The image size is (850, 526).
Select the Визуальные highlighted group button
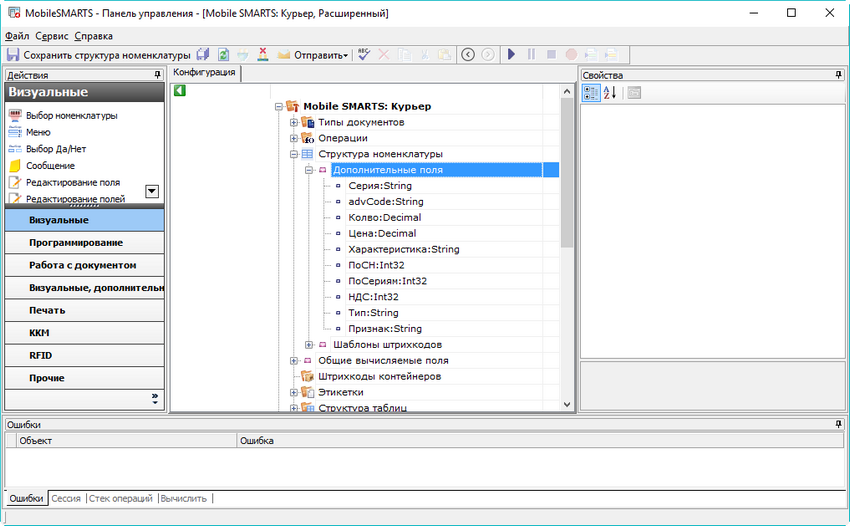point(85,220)
